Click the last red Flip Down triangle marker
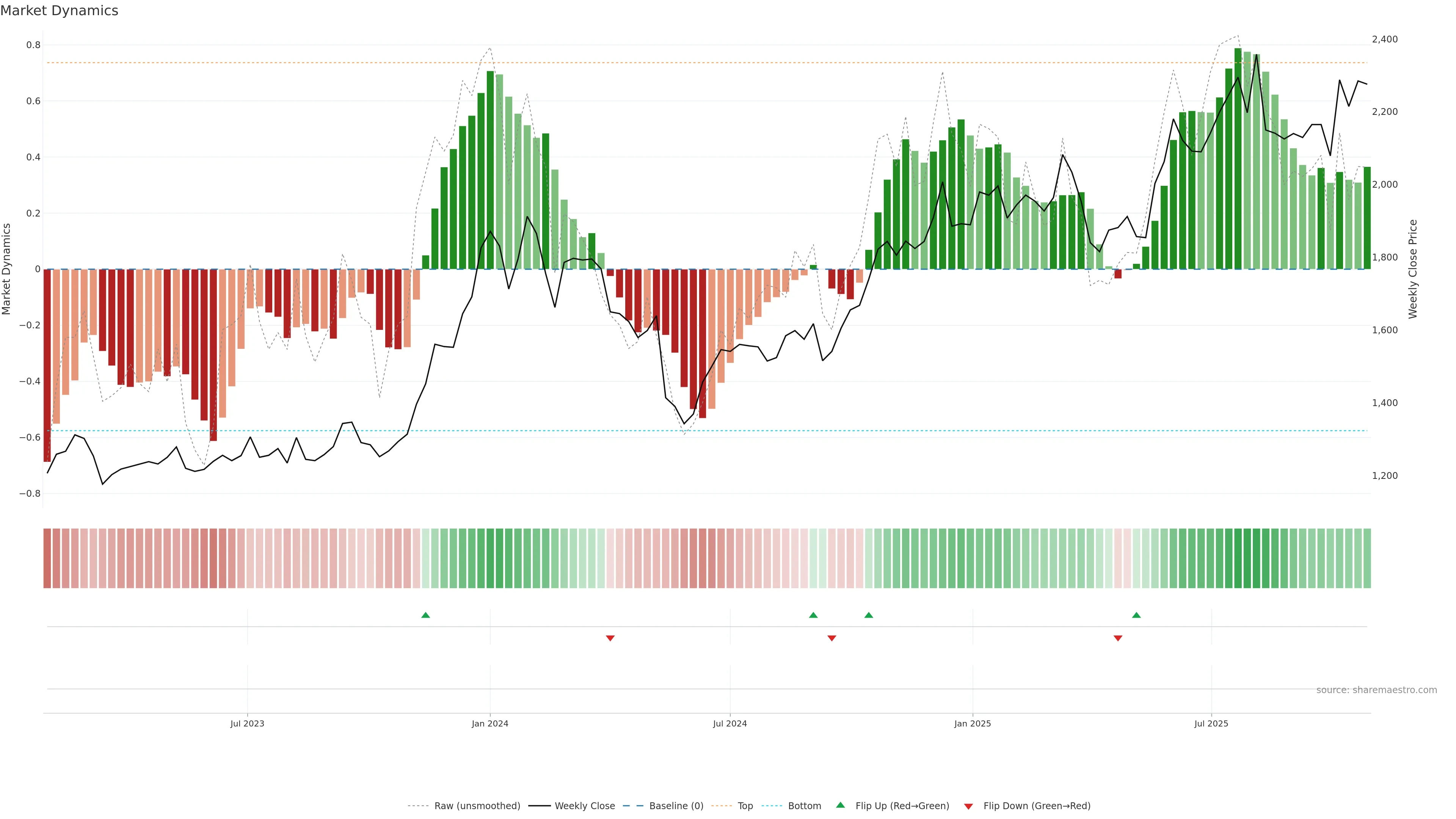The width and height of the screenshot is (1456, 819). 1117,638
